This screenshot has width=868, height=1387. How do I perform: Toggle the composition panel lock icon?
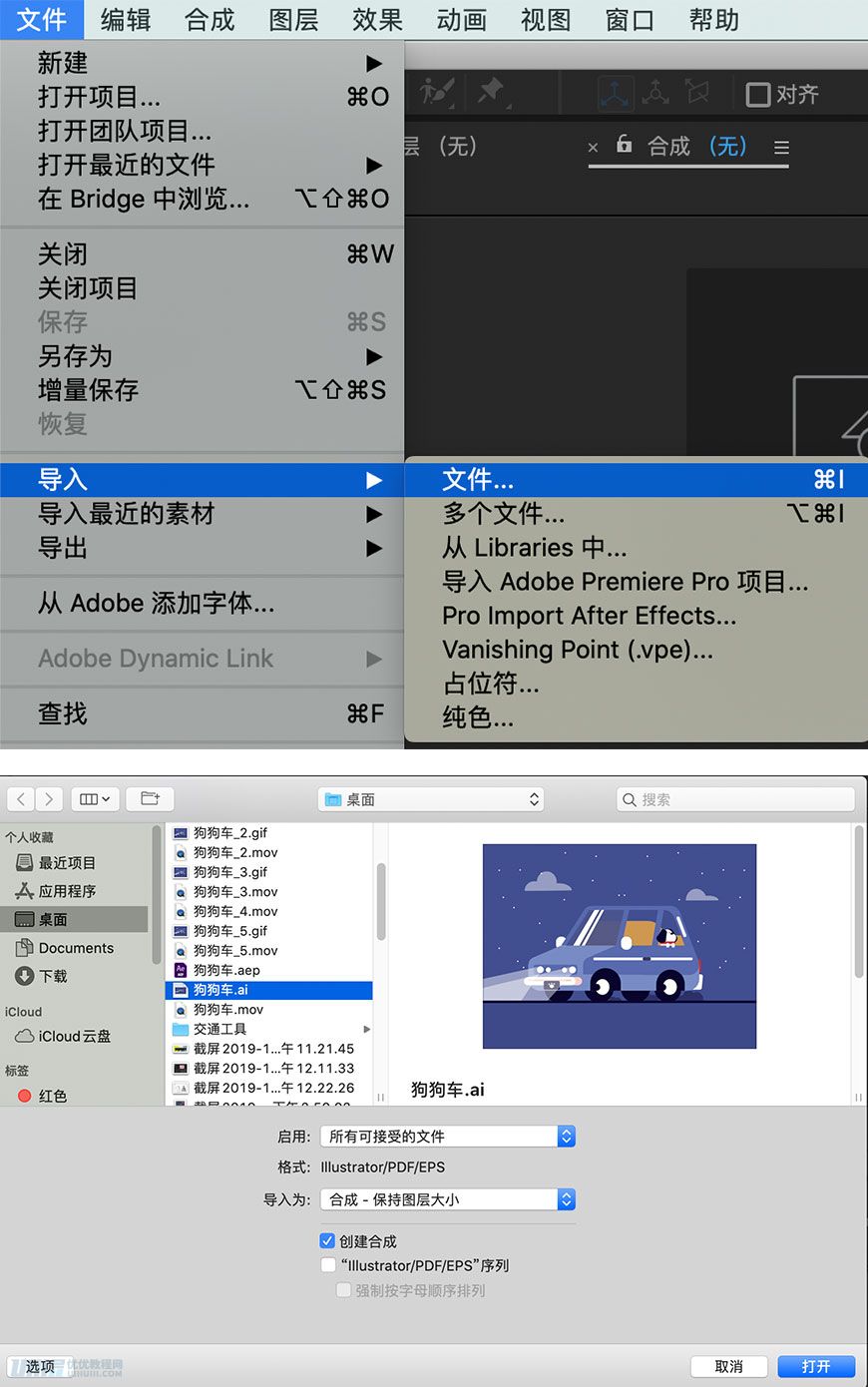(624, 144)
